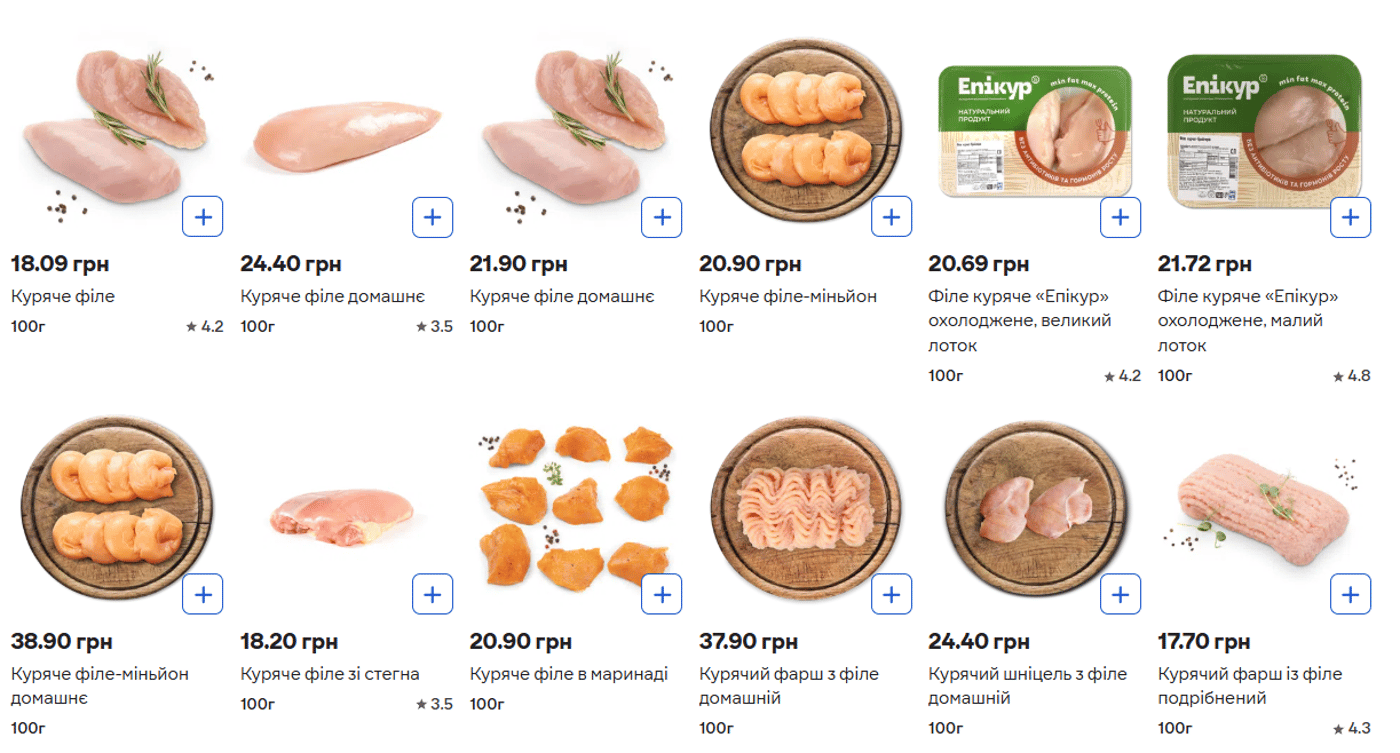1400x753 pixels.
Task: Add 20.90 грн Куряче філе-міньйон to cart
Action: (x=891, y=217)
